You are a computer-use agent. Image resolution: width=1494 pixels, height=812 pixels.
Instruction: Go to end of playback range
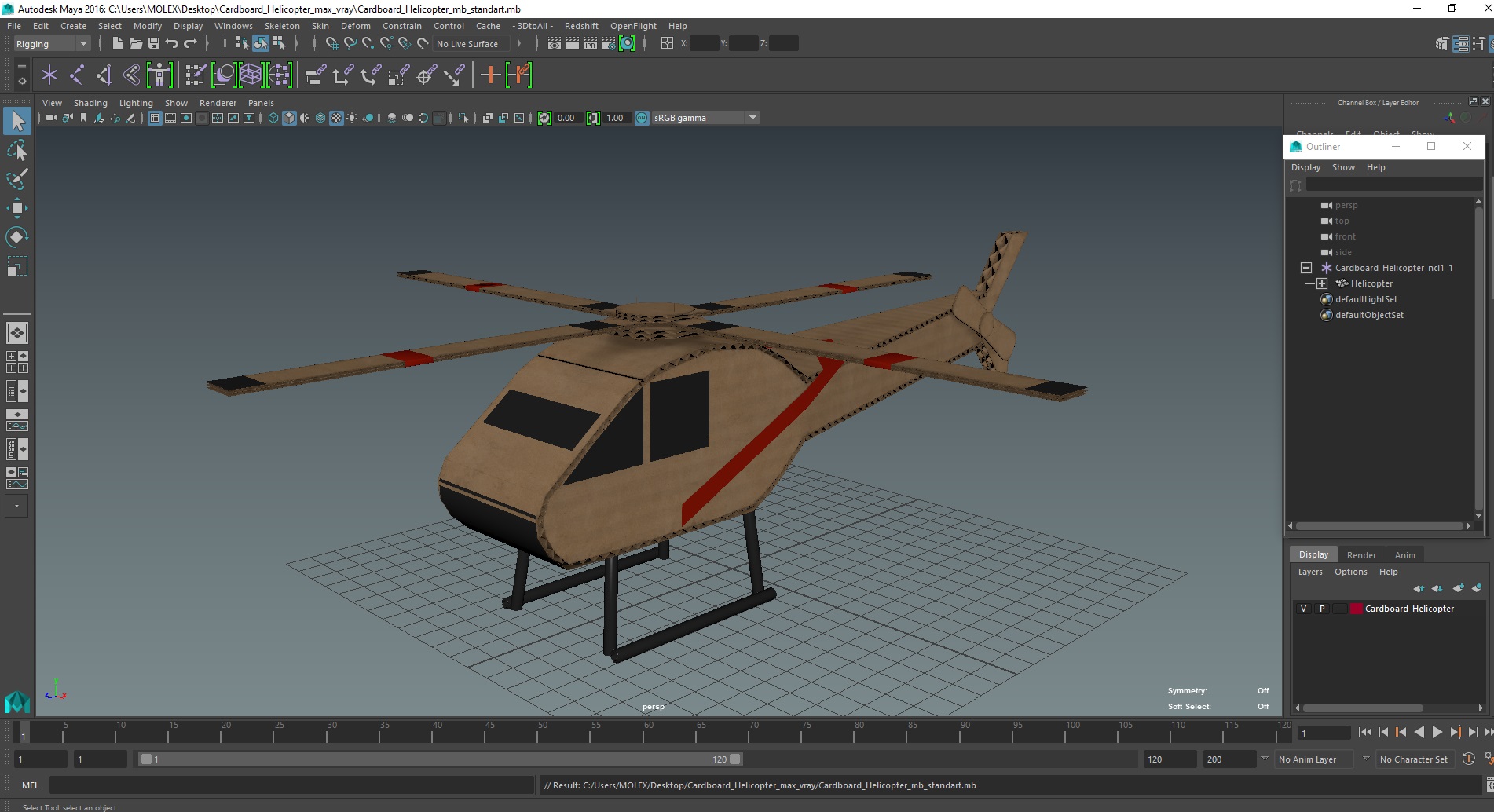point(1488,732)
